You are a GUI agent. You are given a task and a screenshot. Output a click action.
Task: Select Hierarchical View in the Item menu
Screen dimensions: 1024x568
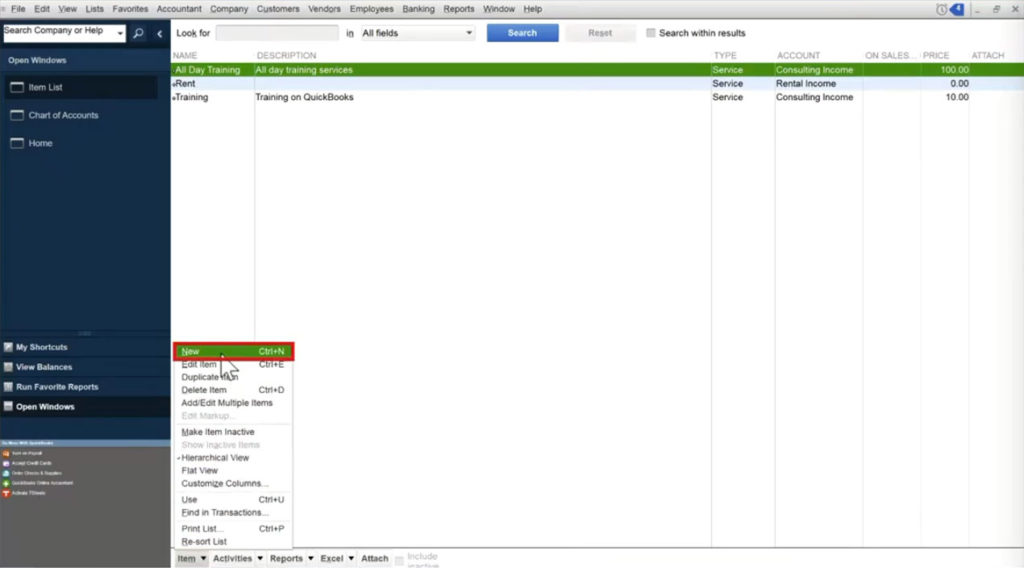tap(215, 458)
